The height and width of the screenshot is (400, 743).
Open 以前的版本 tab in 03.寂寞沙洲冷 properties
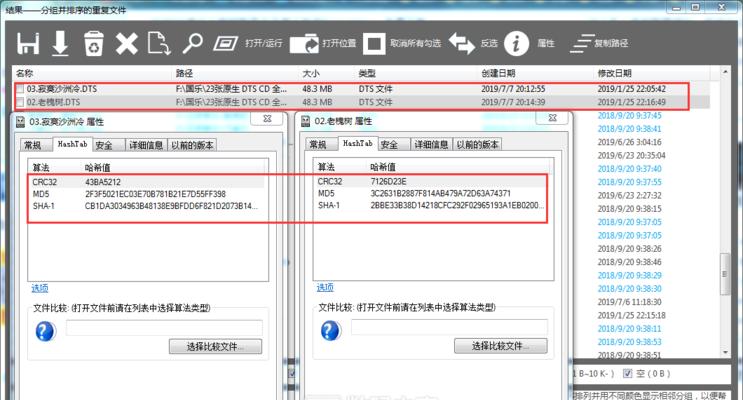point(192,145)
